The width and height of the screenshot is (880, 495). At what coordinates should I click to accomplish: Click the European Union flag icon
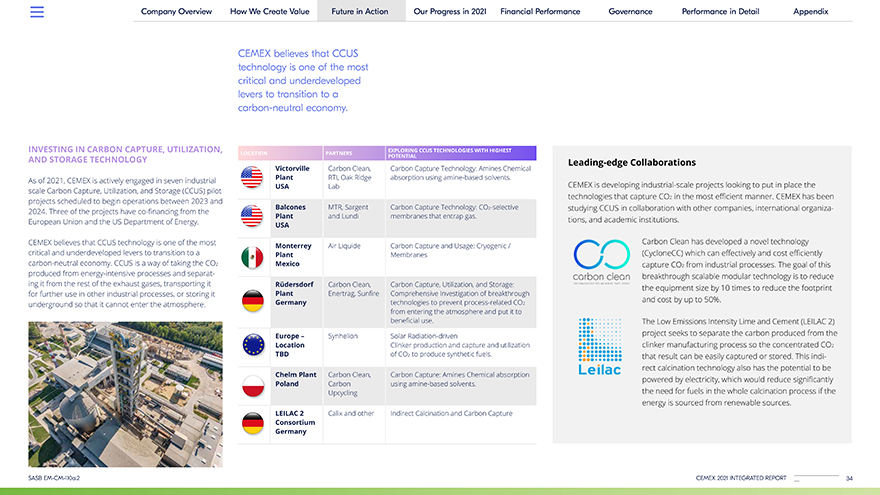point(253,345)
